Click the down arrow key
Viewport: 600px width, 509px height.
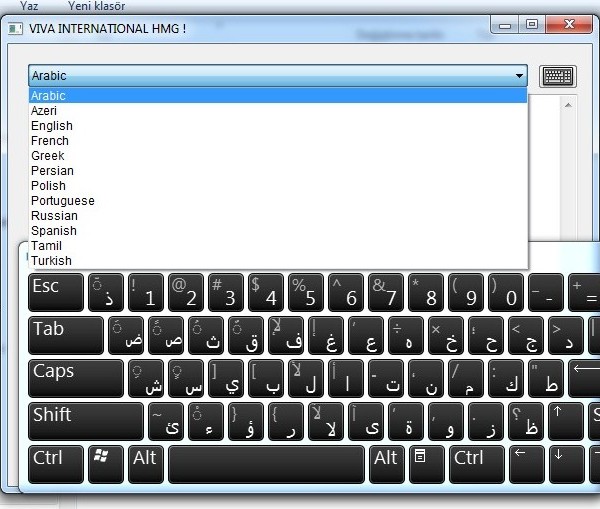click(567, 464)
